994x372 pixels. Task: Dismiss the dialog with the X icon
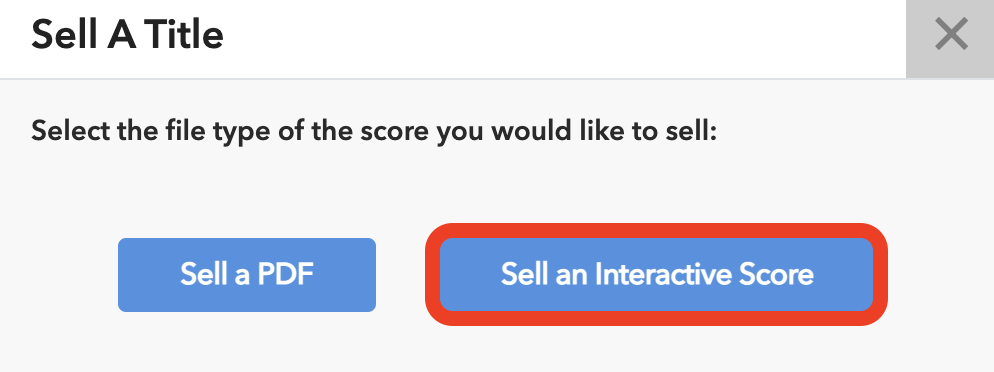pos(950,35)
